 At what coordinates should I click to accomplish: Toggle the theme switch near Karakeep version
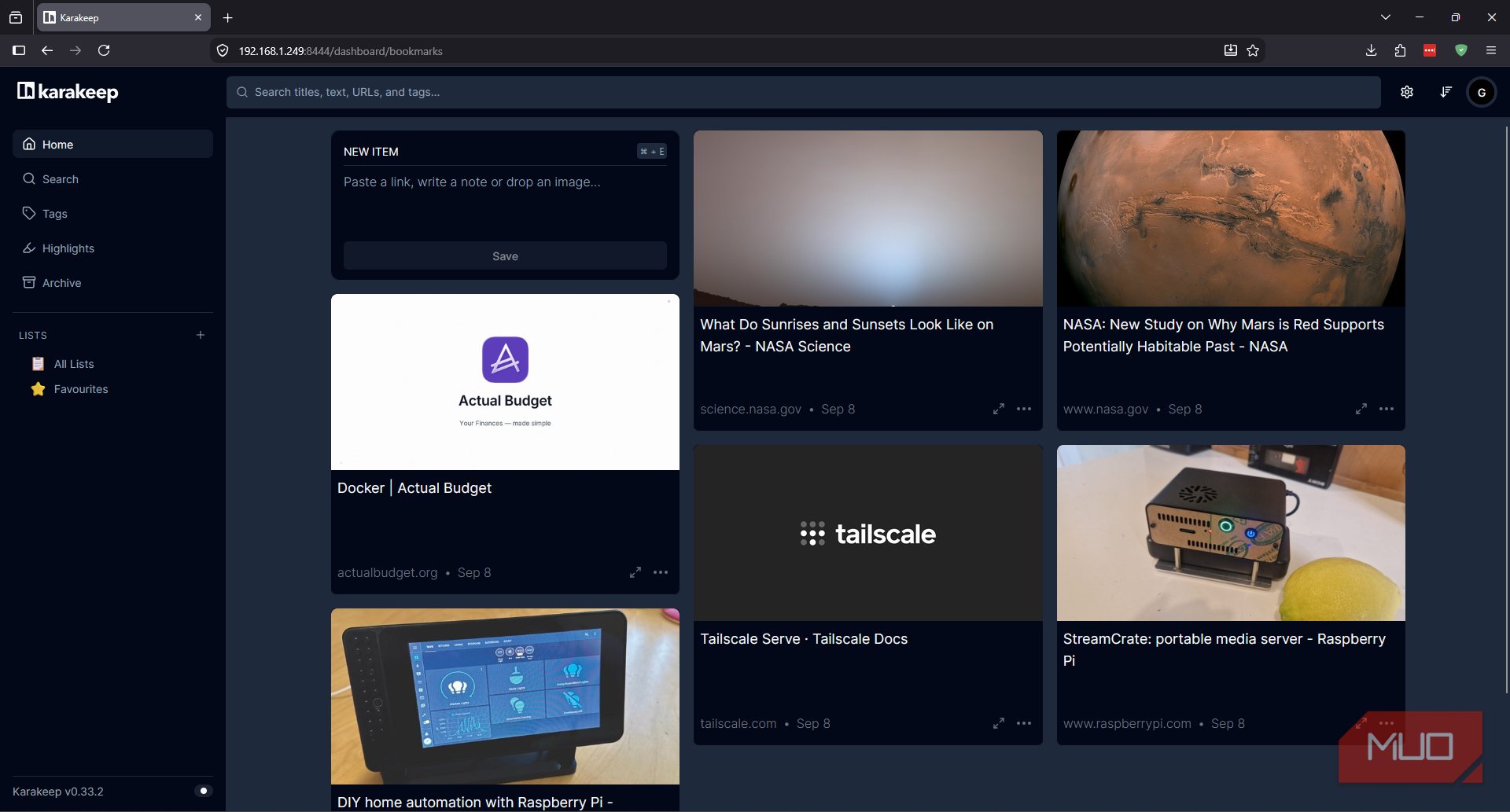203,791
